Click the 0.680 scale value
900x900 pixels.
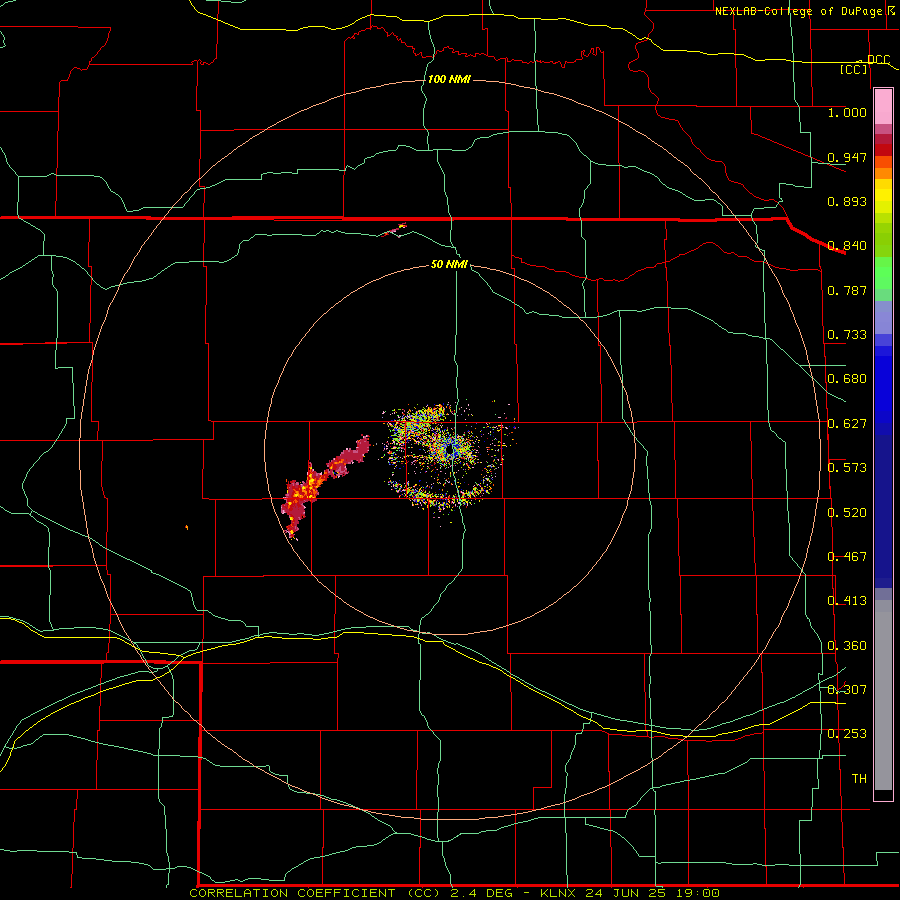coord(847,379)
